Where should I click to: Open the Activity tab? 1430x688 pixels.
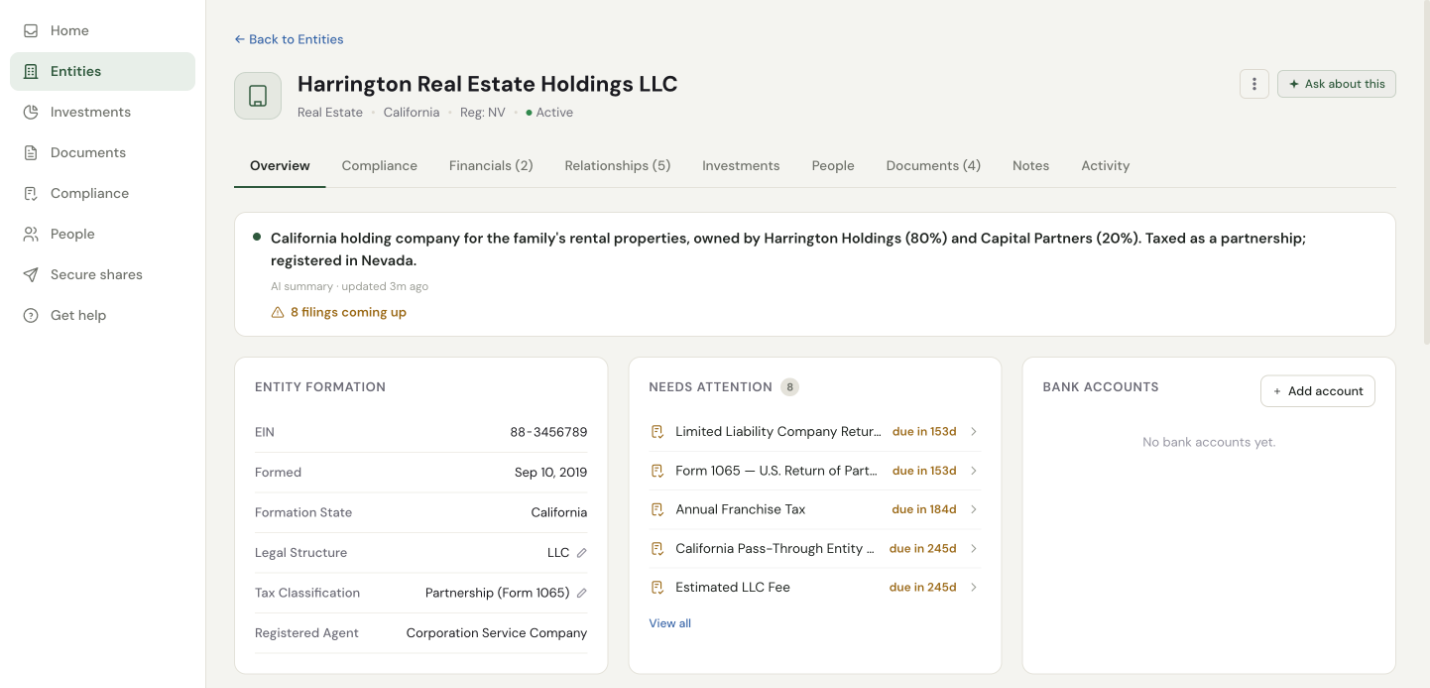tap(1105, 166)
